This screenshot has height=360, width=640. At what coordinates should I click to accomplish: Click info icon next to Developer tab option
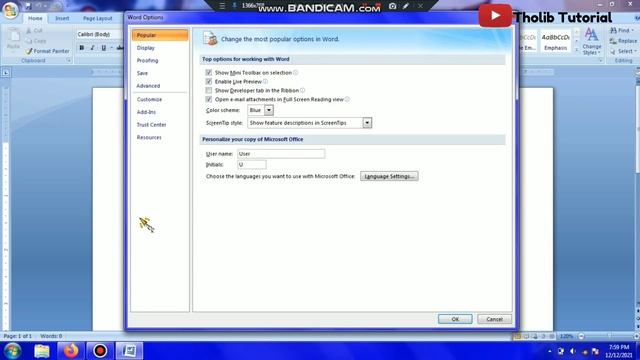tap(302, 90)
